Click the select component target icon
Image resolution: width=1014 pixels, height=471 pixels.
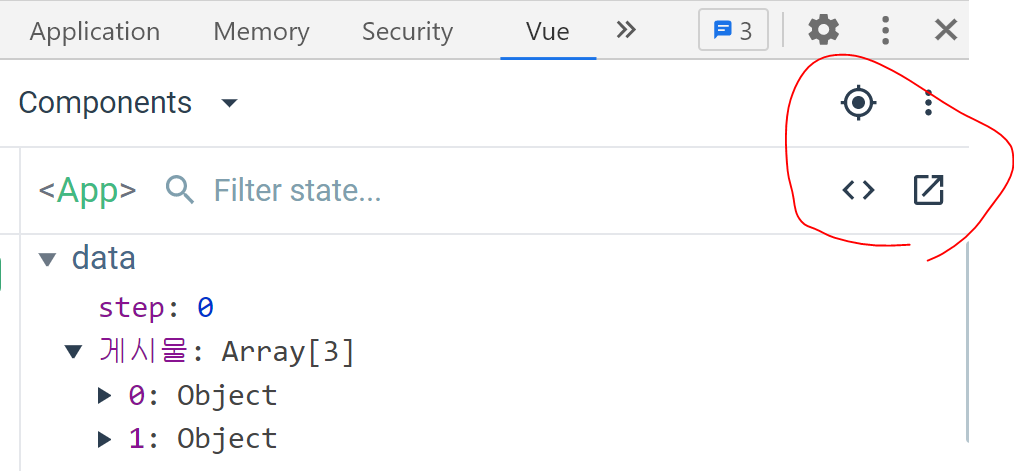click(858, 103)
